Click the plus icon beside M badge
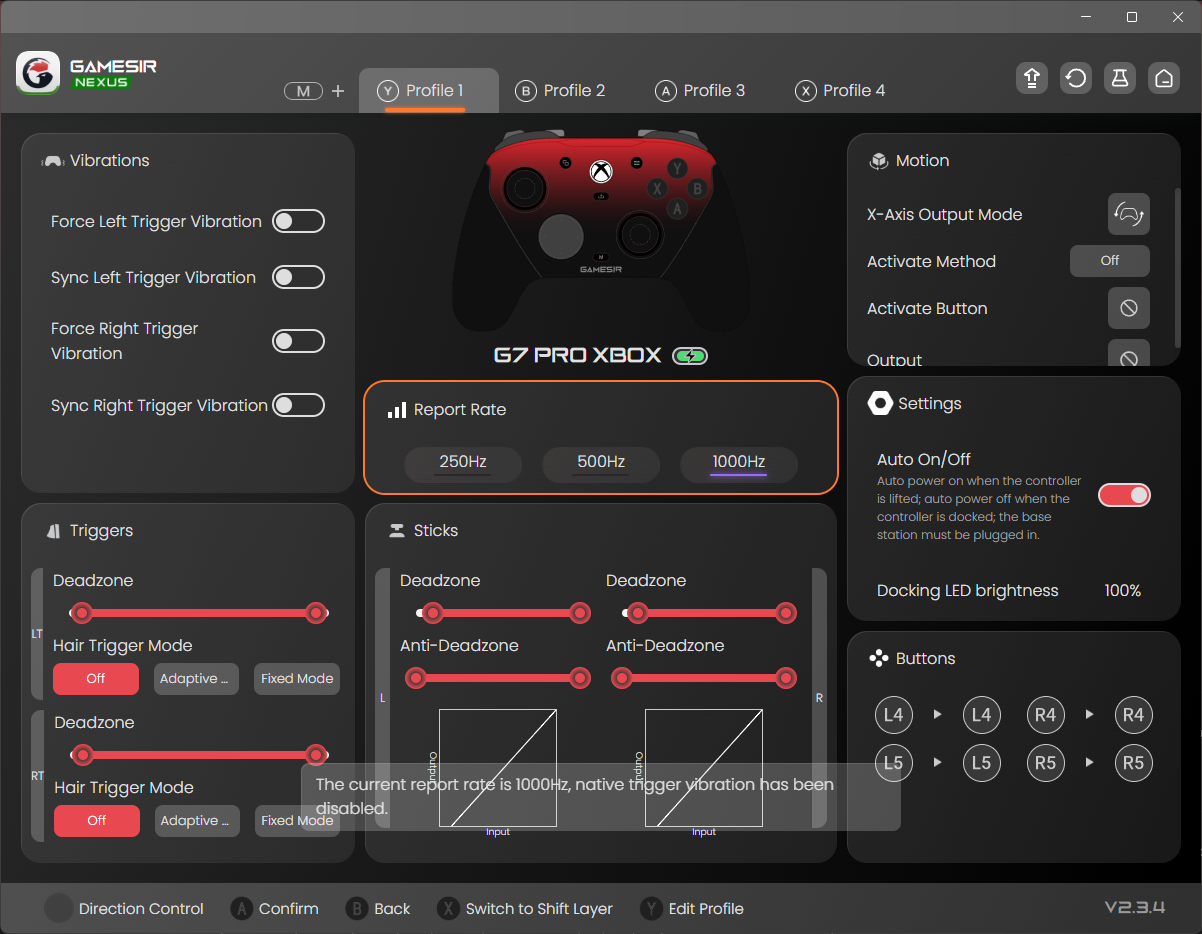The height and width of the screenshot is (934, 1202). pos(338,91)
